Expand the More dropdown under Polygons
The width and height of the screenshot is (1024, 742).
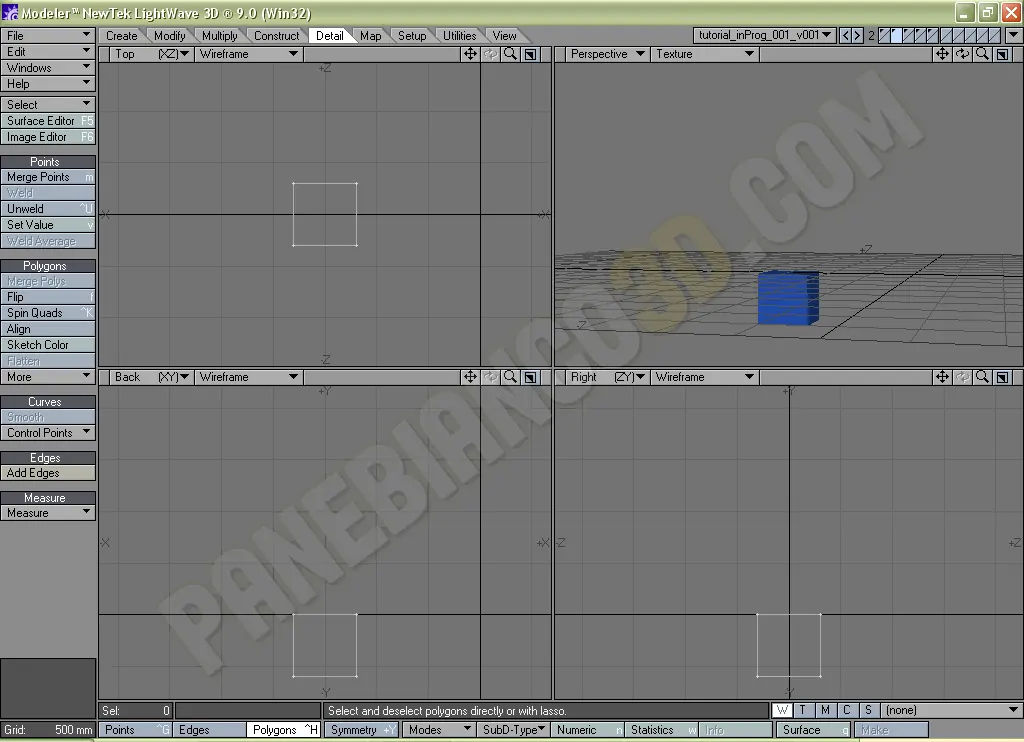48,377
